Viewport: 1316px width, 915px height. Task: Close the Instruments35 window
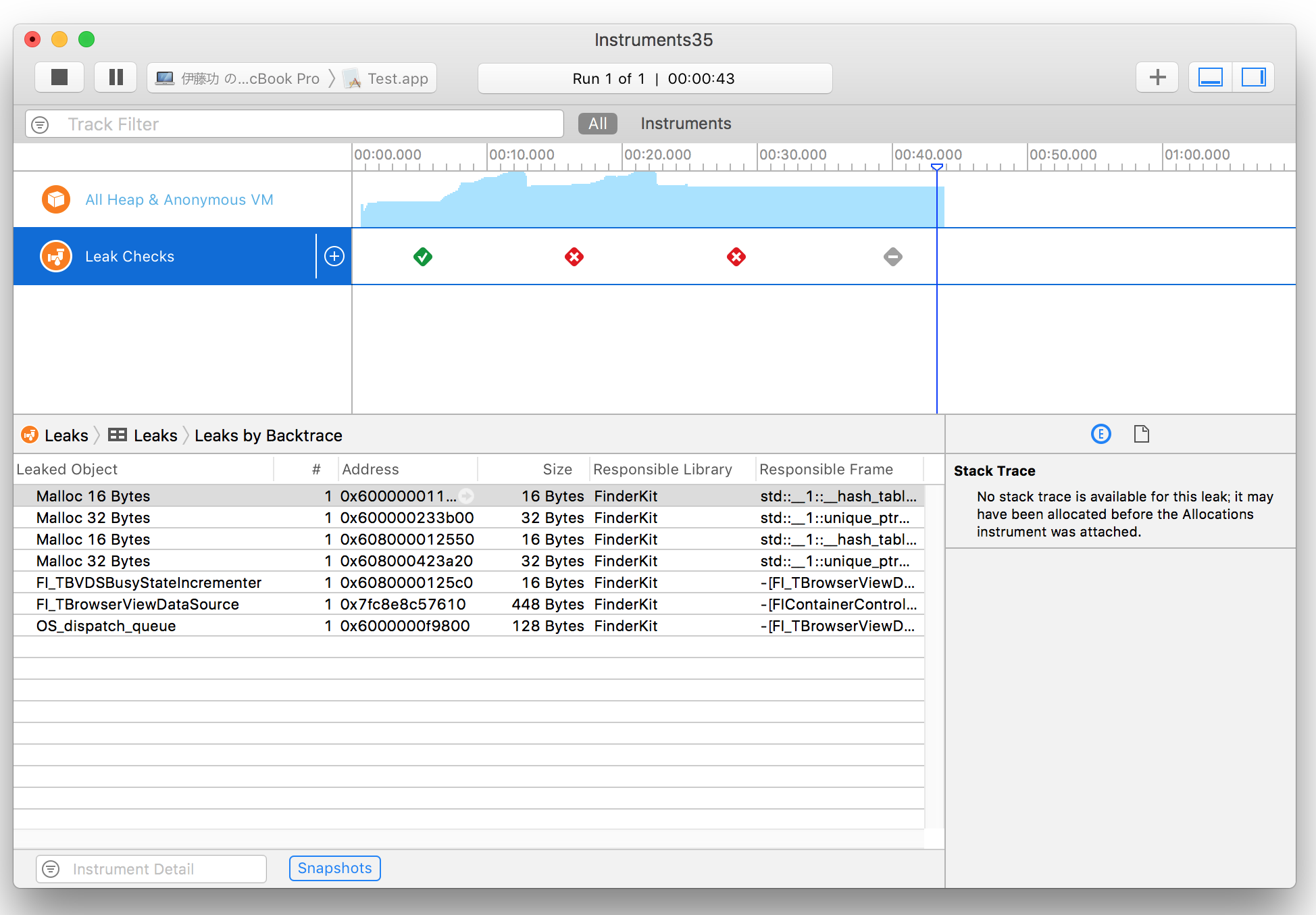[x=32, y=39]
